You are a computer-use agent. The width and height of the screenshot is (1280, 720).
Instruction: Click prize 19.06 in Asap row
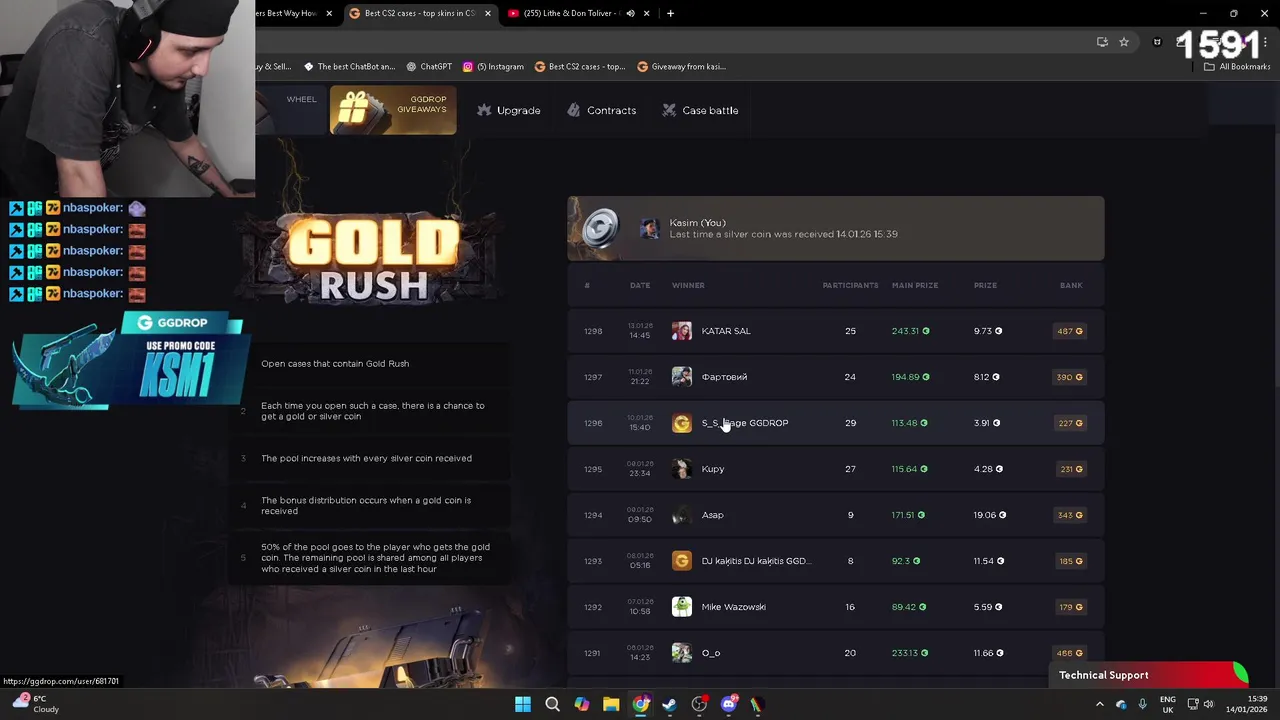[x=990, y=515]
